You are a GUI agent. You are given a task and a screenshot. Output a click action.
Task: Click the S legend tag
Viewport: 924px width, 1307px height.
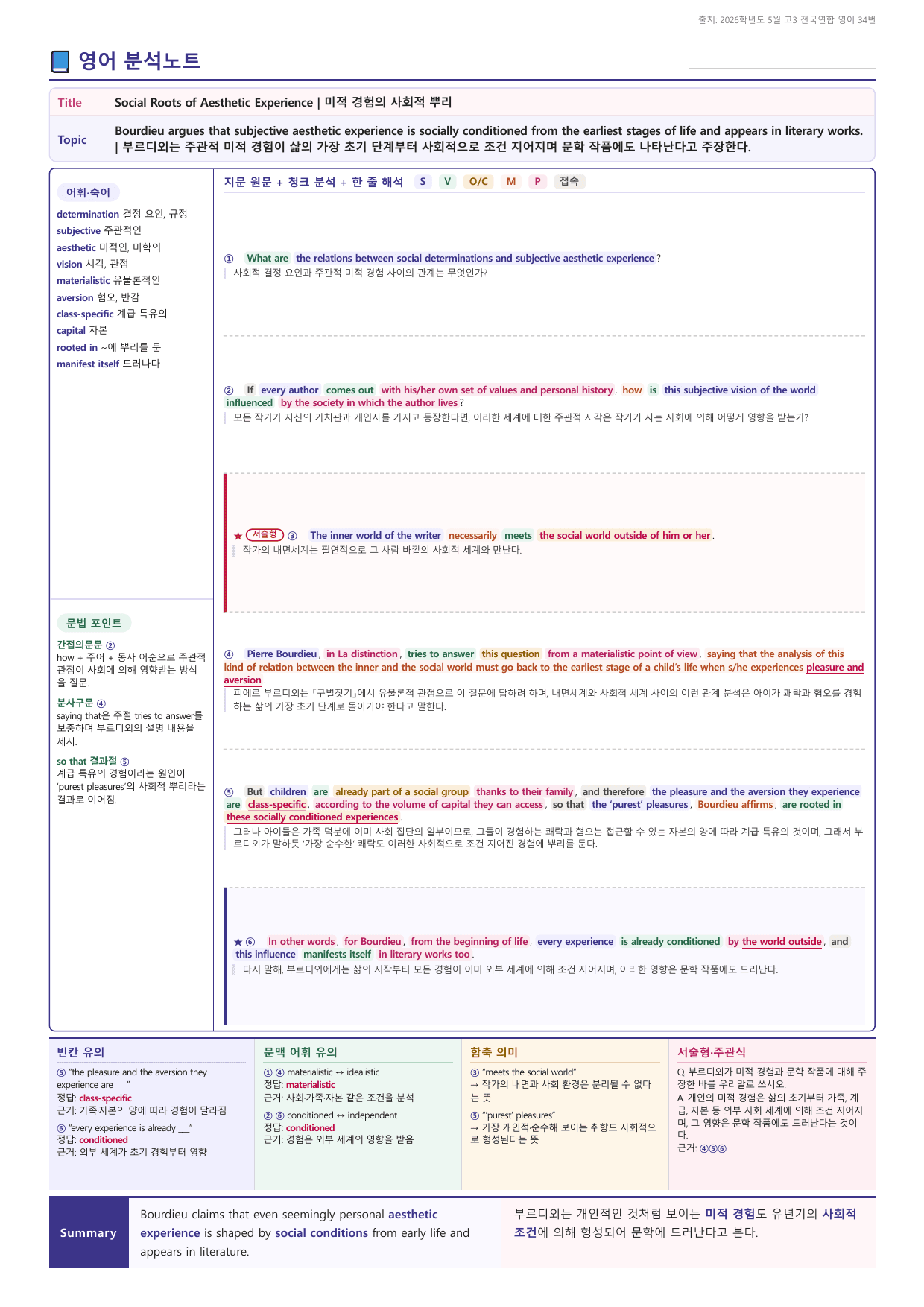(423, 181)
